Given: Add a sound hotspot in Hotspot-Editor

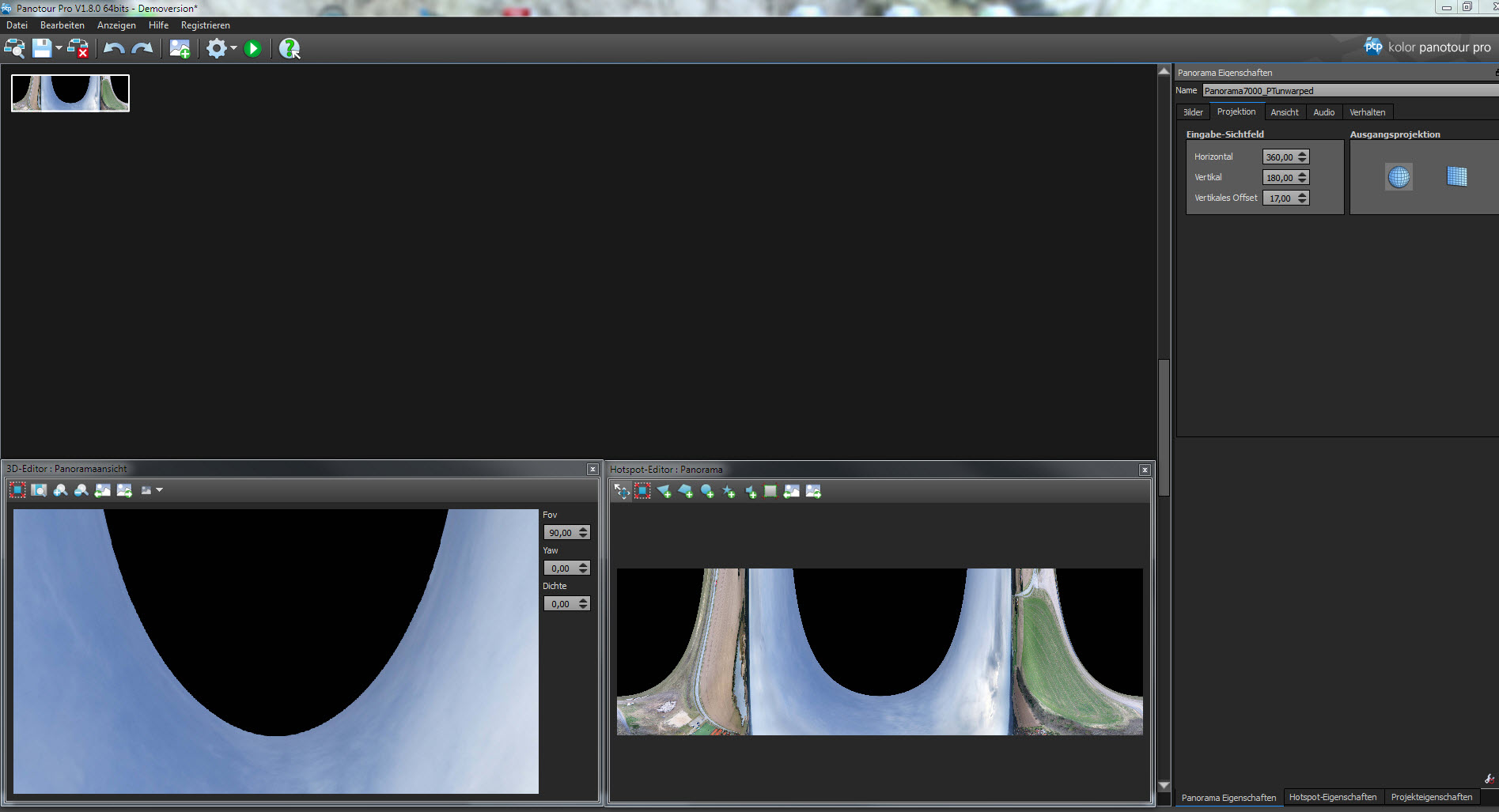Looking at the screenshot, I should (x=750, y=492).
